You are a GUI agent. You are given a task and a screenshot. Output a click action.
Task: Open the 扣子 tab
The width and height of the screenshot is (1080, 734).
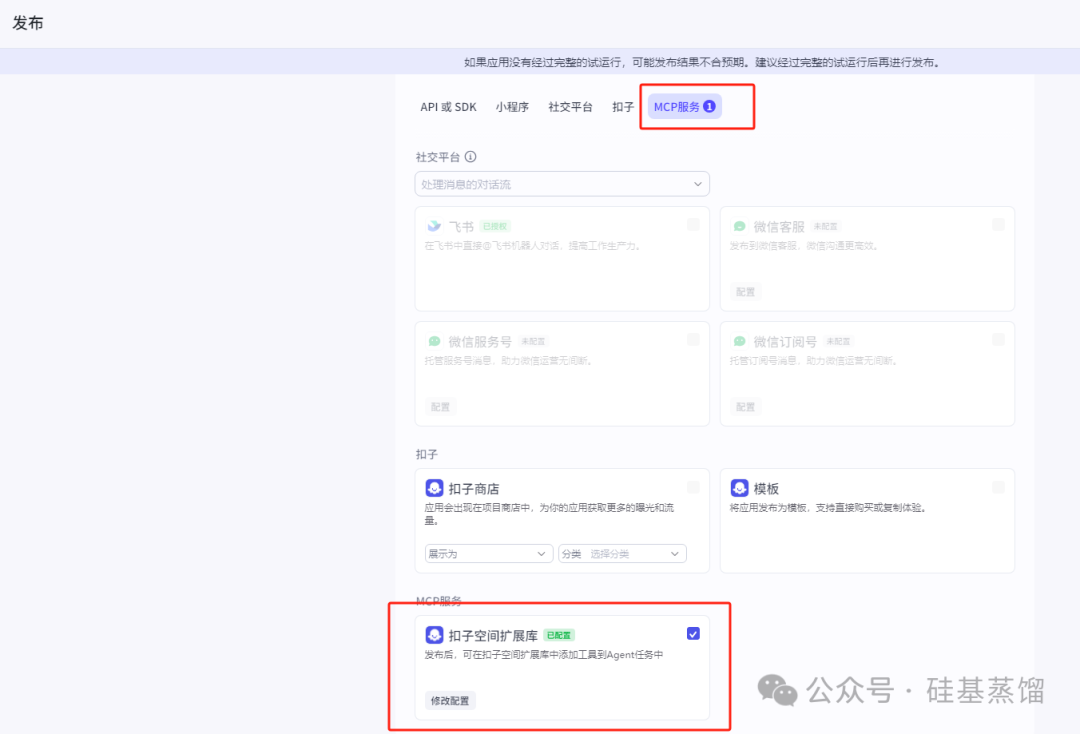tap(623, 107)
